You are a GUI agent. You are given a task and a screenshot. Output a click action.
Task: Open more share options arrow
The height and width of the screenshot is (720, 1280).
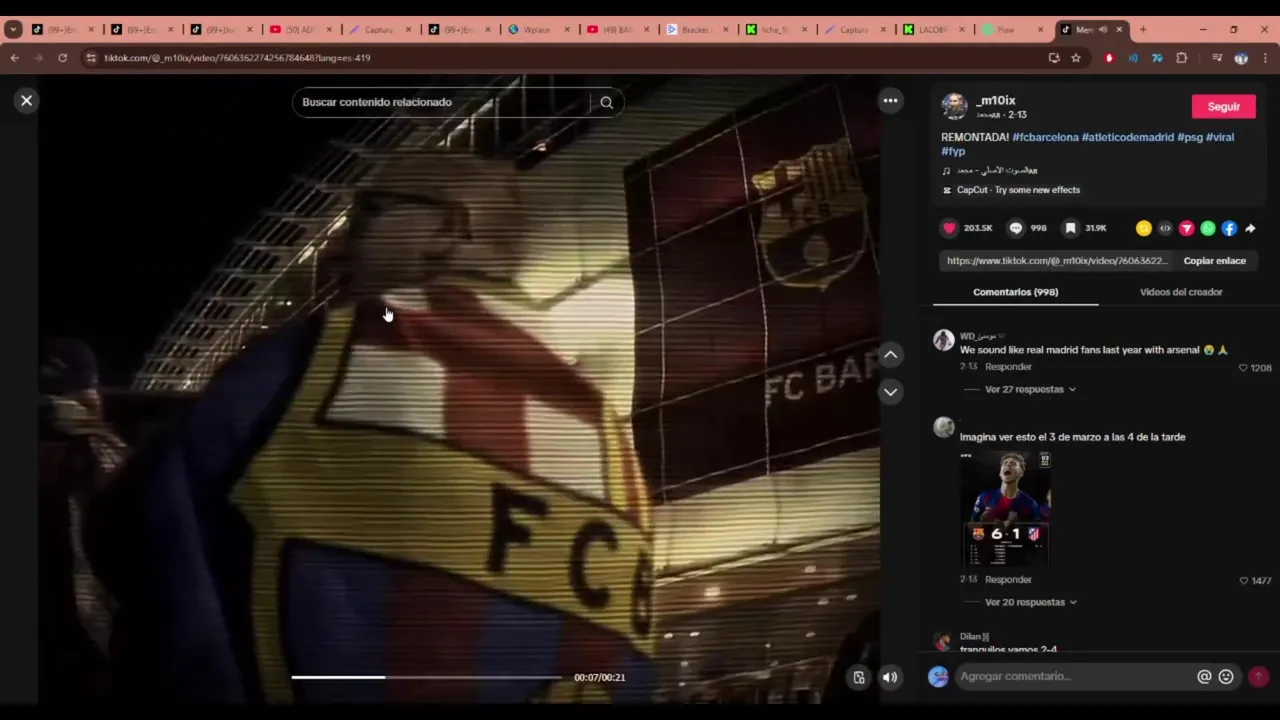tap(1250, 228)
